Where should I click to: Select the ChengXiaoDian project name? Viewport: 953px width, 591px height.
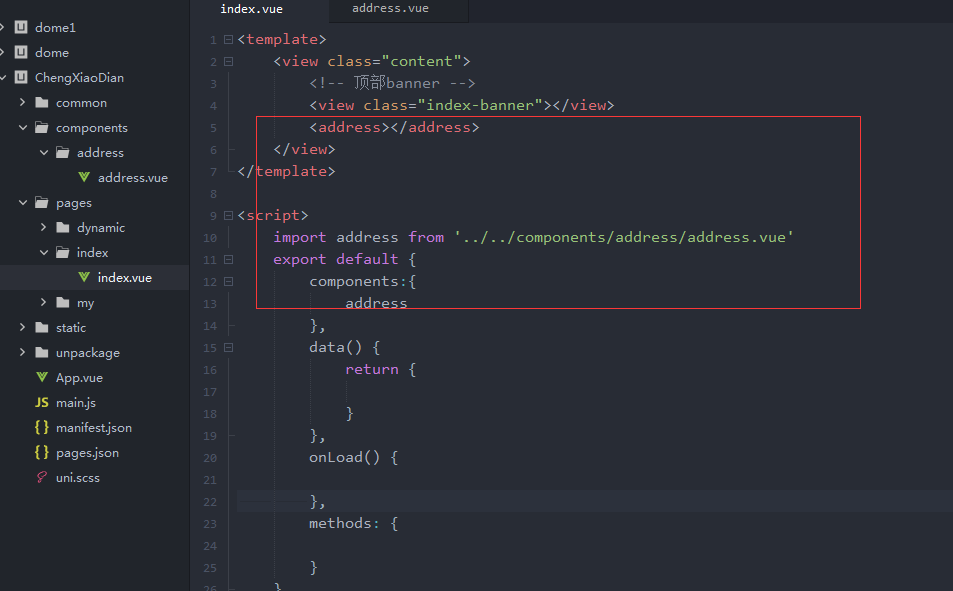click(79, 77)
